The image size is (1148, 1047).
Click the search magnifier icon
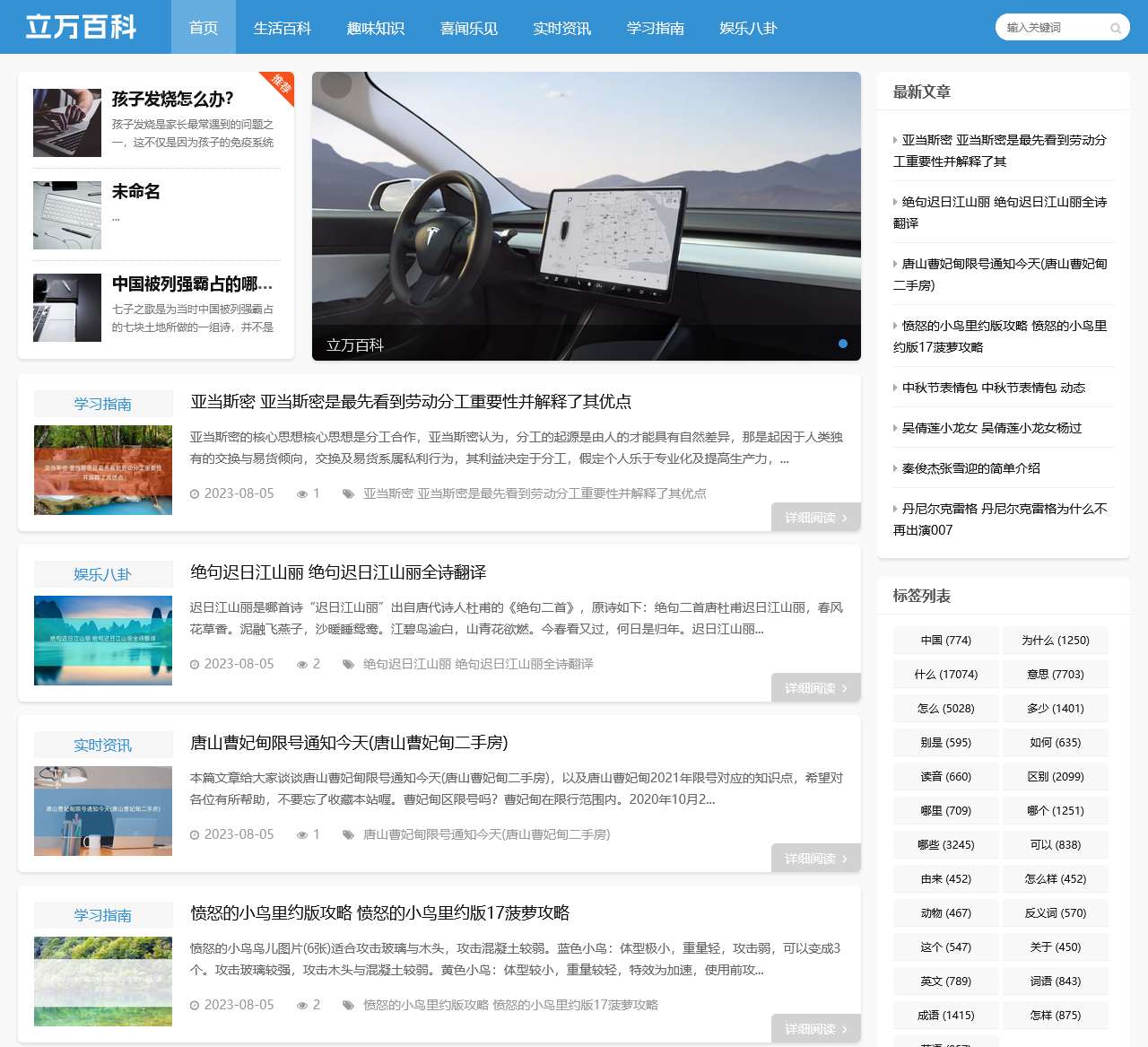(x=1116, y=28)
